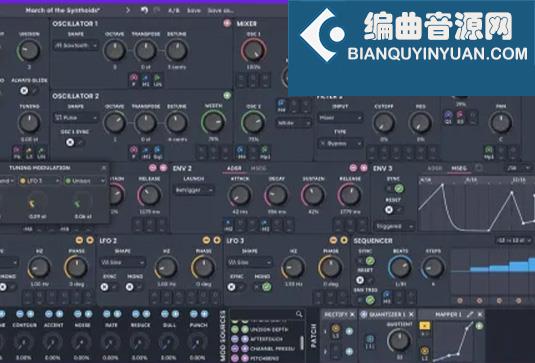Go to next preset with the chevron arrow

(x=128, y=10)
